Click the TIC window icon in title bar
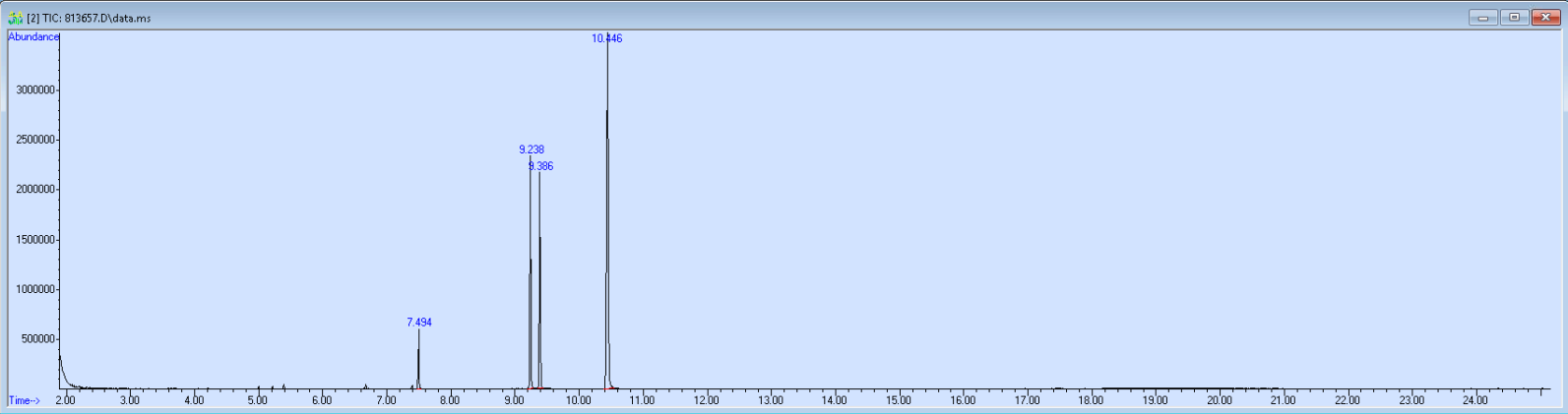Viewport: 1568px width, 414px height. click(x=15, y=18)
